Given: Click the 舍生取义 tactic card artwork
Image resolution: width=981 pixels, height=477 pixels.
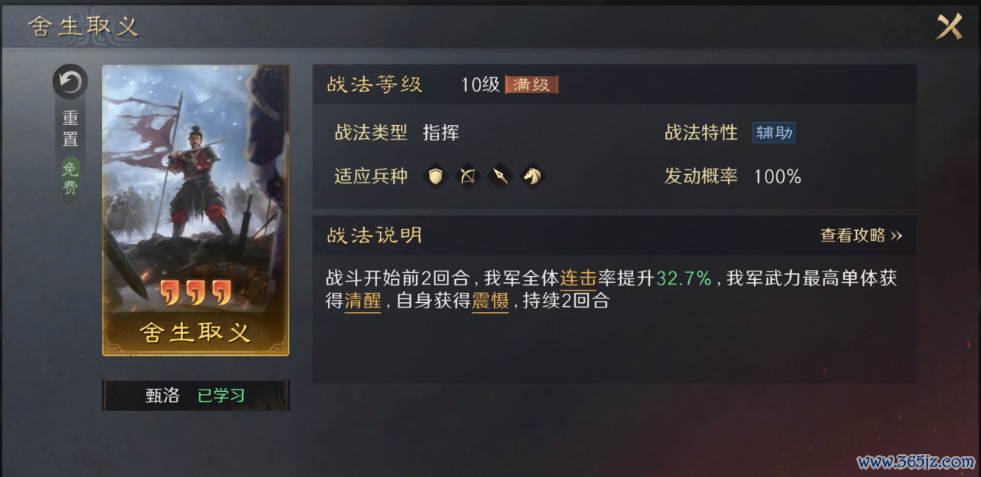Looking at the screenshot, I should 196,210.
